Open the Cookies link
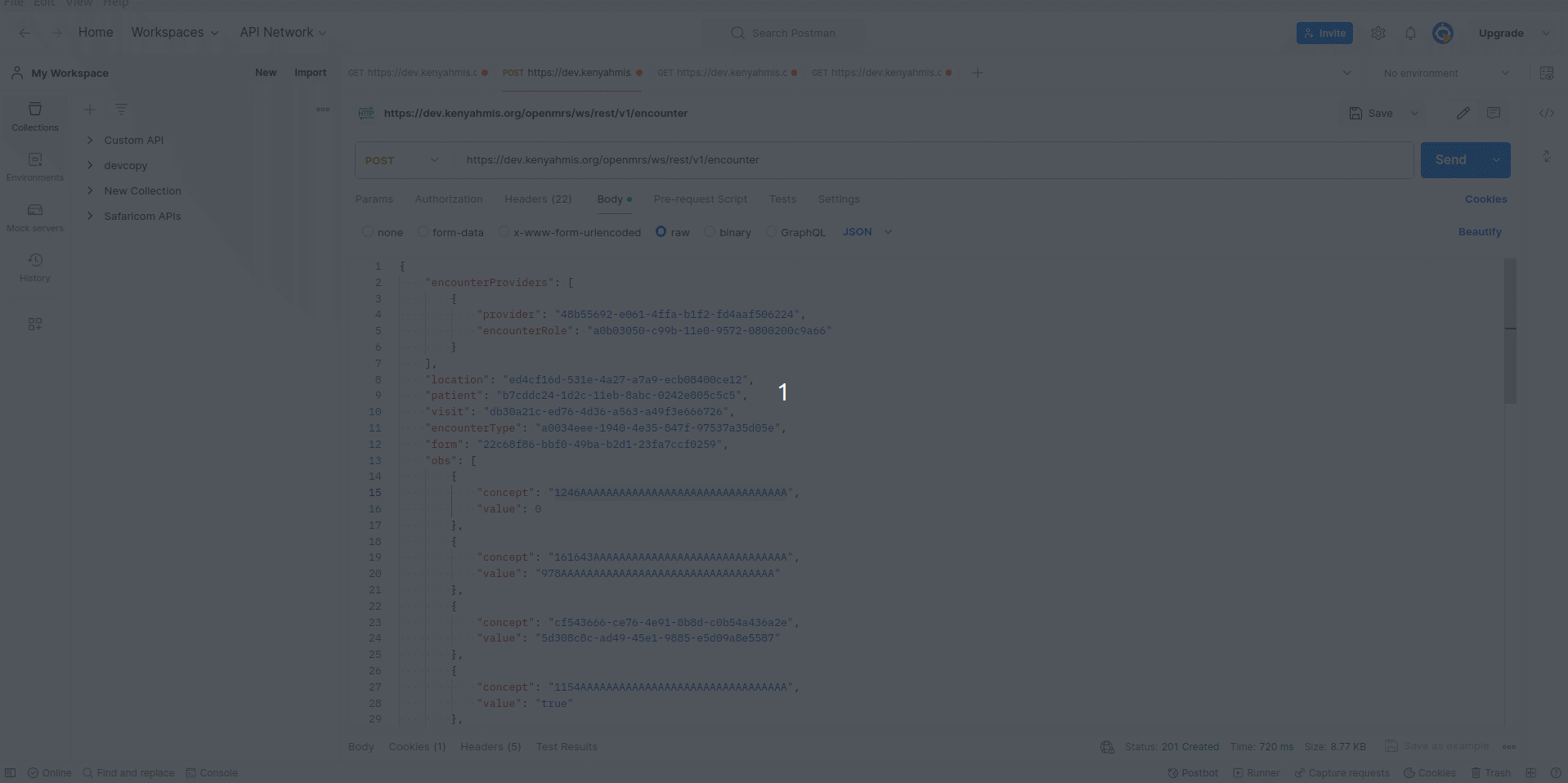 pyautogui.click(x=1485, y=199)
